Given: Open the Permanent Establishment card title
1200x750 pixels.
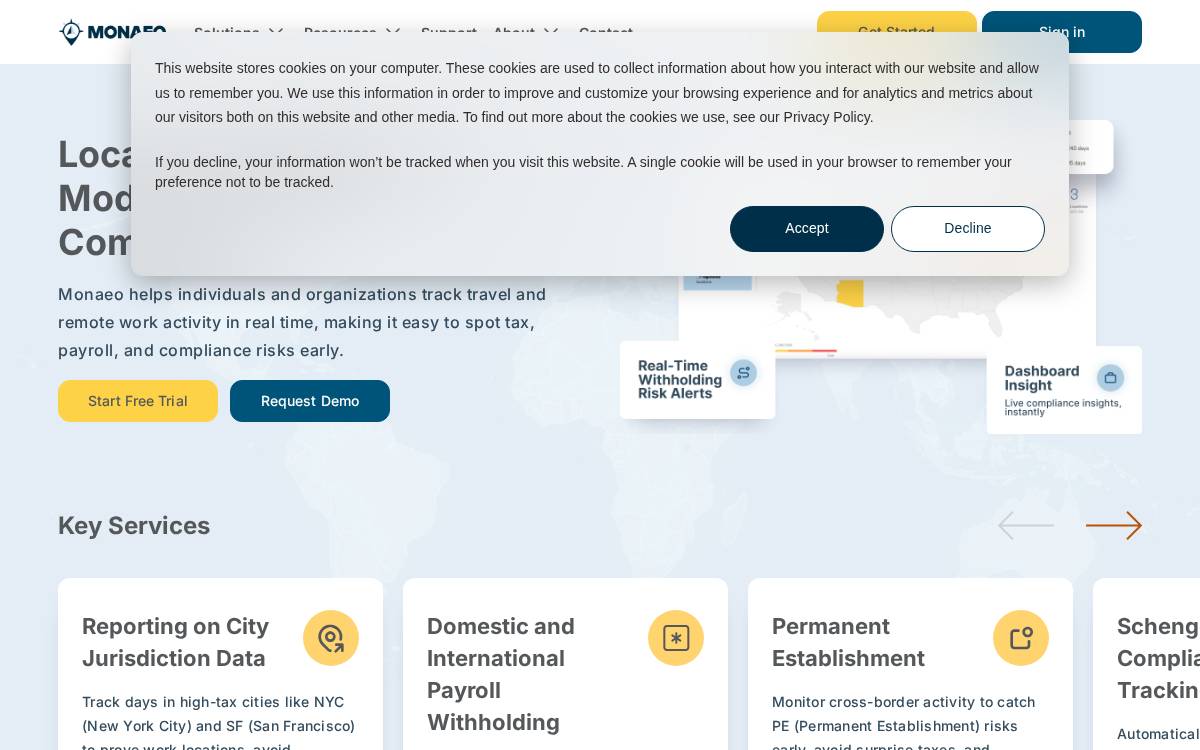Looking at the screenshot, I should 848,642.
